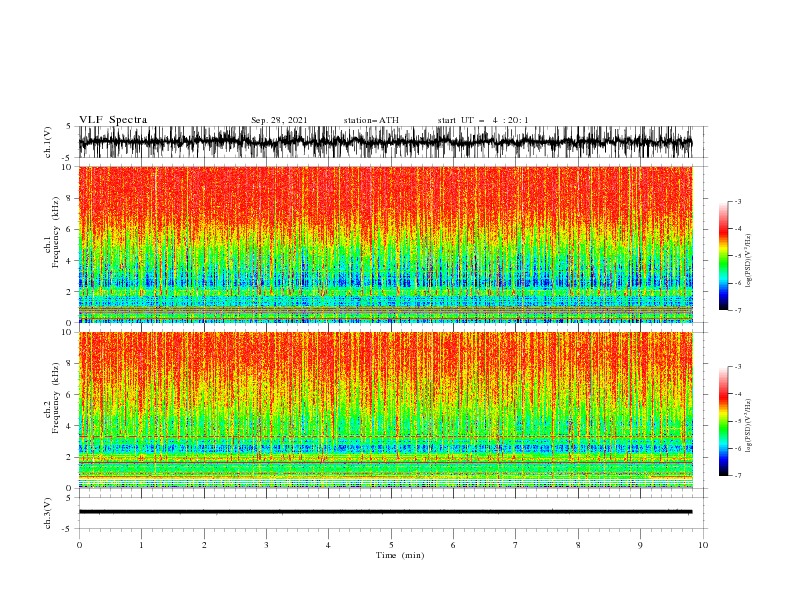Click time-axis tick label '10' at right end
792x612 pixels.
703,545
